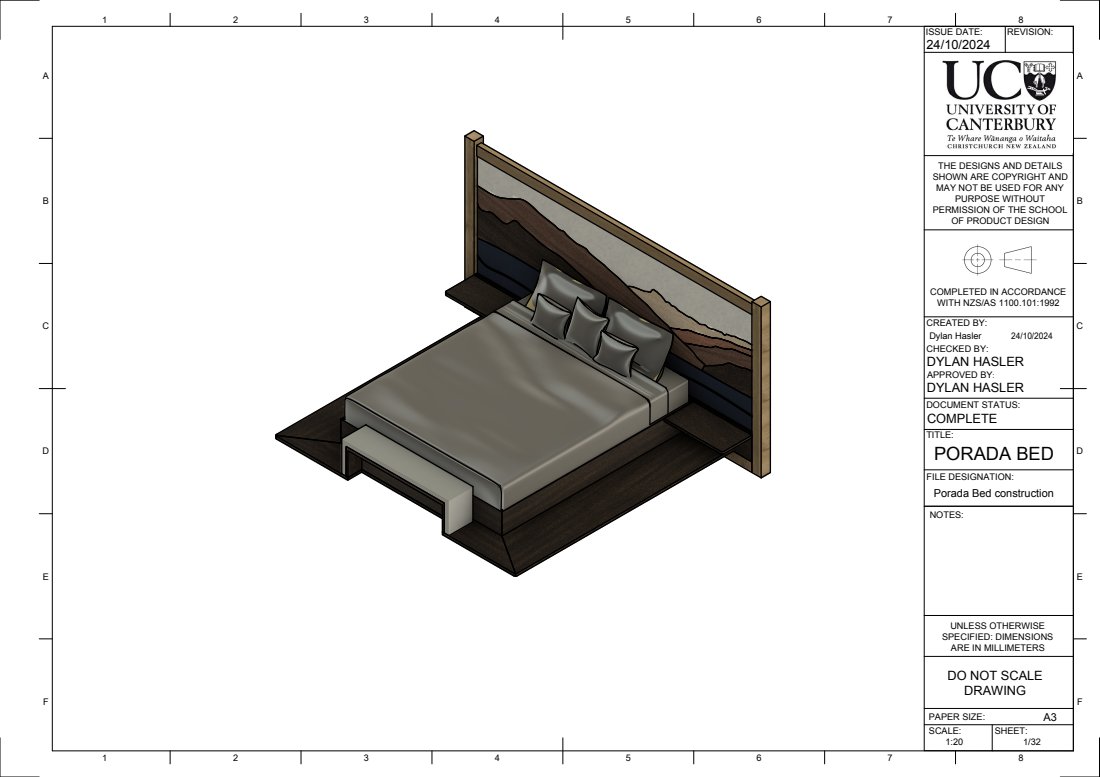Click the 'CHECKED BY:' label
Viewport: 1100px width, 777px height.
coord(957,349)
